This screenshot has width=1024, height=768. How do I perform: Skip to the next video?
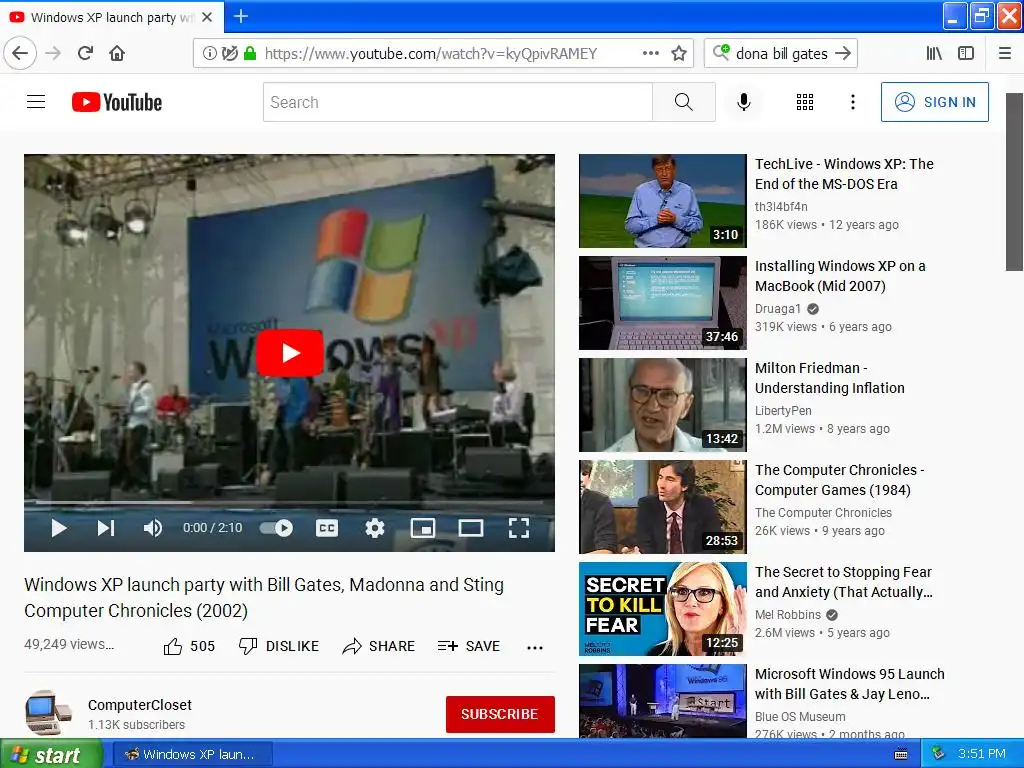point(106,528)
